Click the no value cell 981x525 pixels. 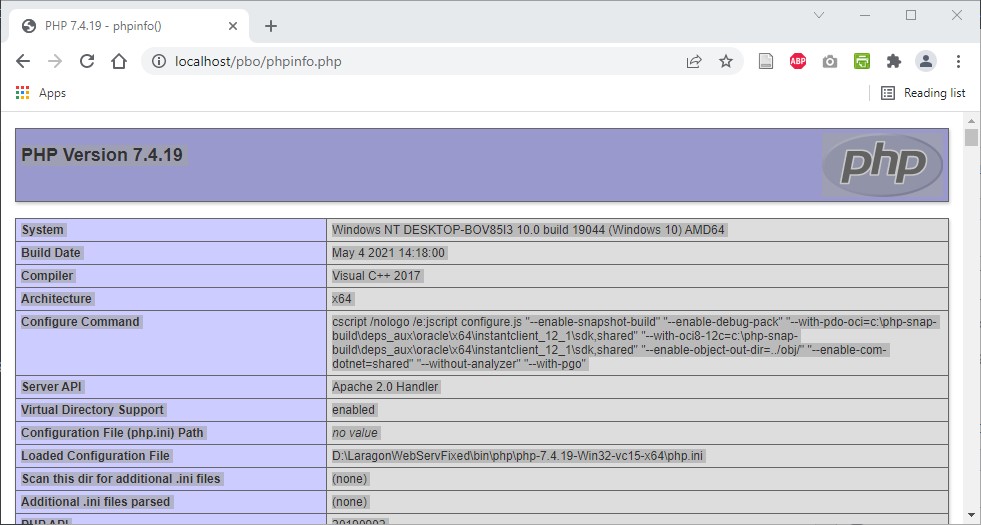pos(355,433)
